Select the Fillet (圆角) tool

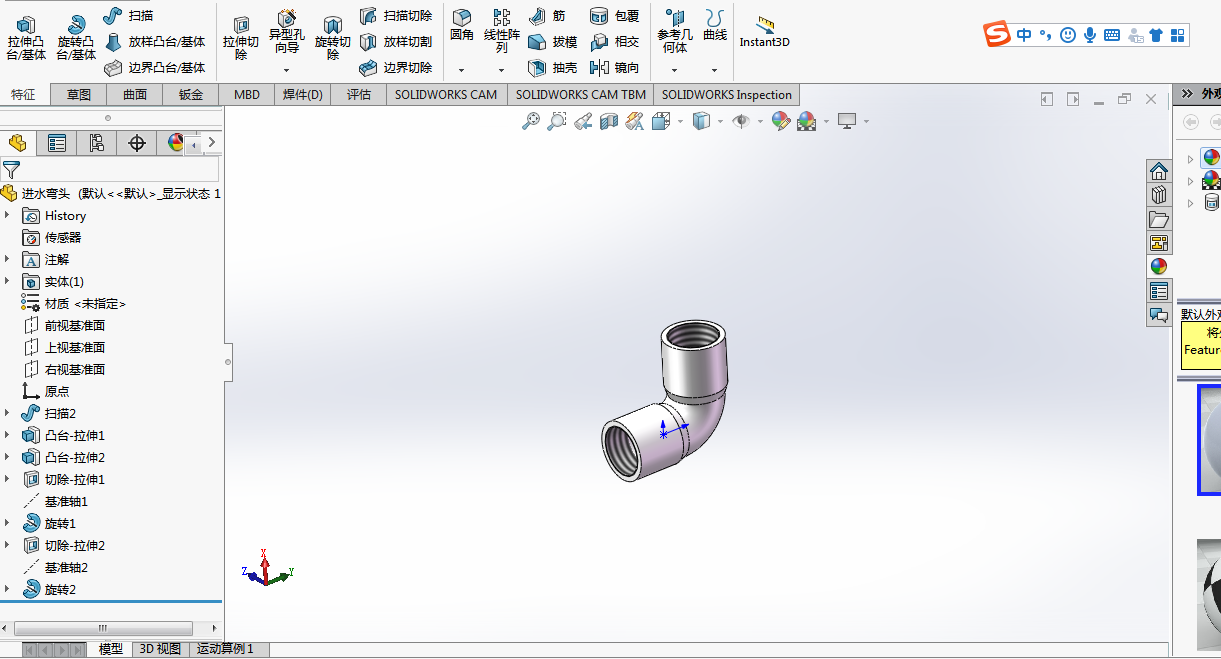point(461,26)
